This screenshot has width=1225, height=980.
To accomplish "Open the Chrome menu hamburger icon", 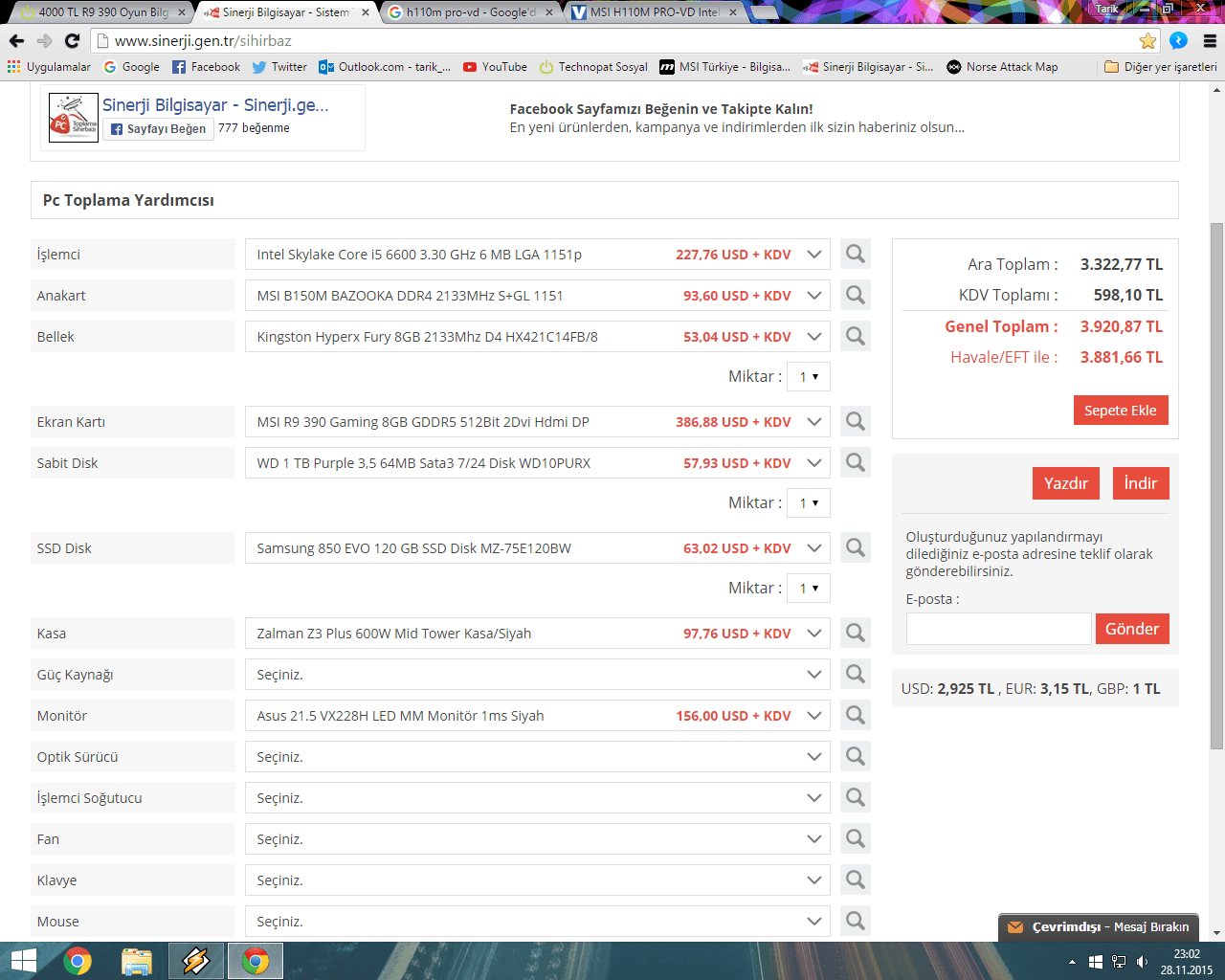I will [x=1210, y=40].
